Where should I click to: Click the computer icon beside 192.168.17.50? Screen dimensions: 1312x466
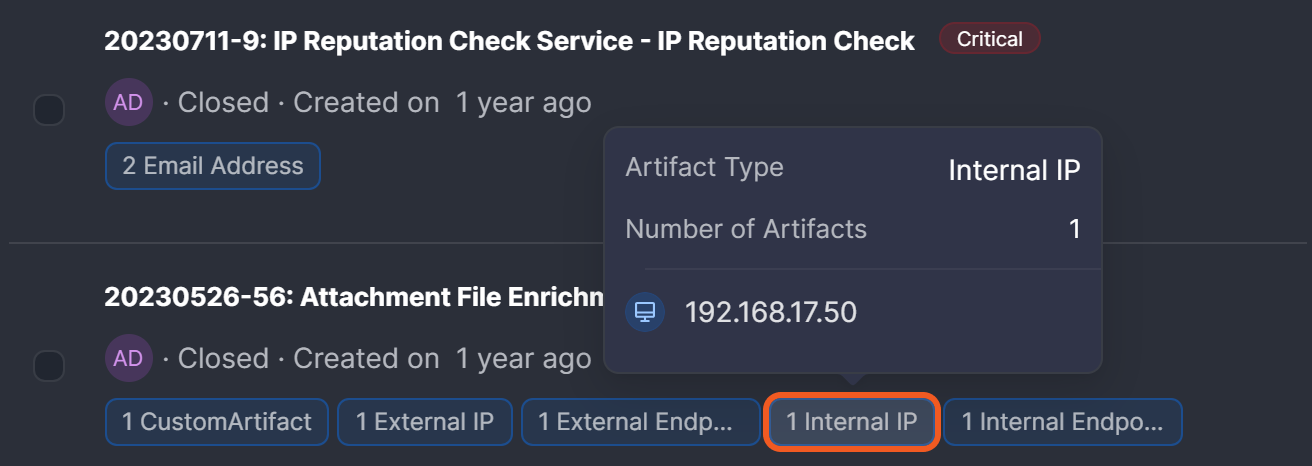pyautogui.click(x=645, y=312)
